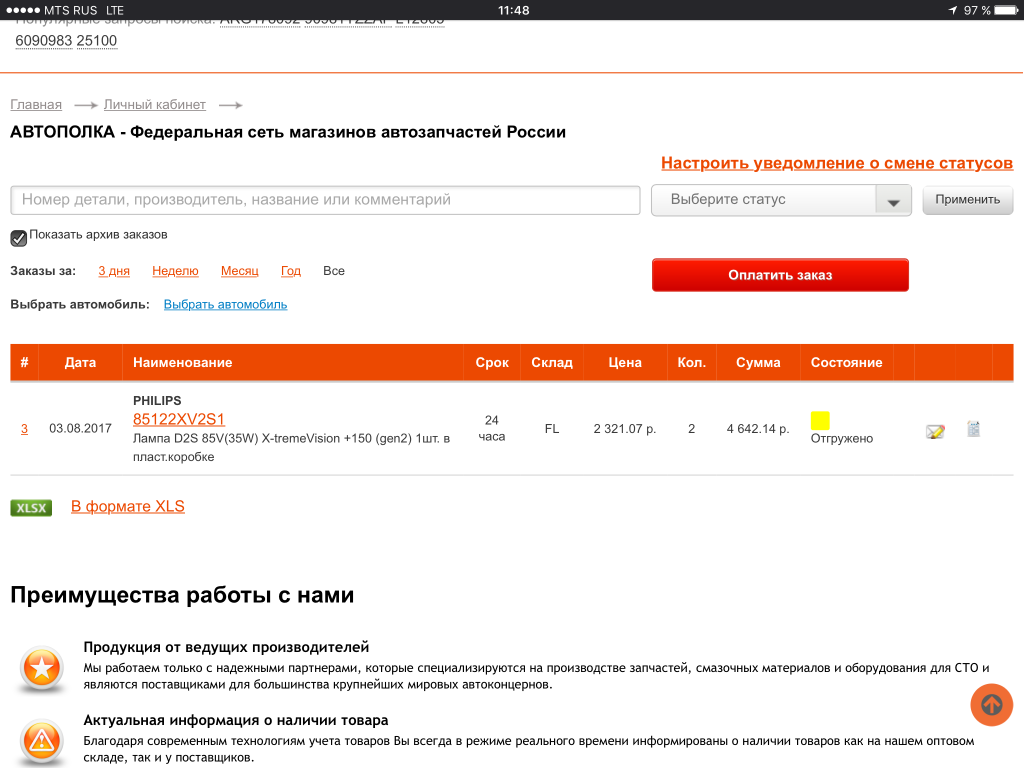Viewport: 1024px width, 768px height.
Task: Click the orange warning triangle availability icon
Action: (x=42, y=740)
